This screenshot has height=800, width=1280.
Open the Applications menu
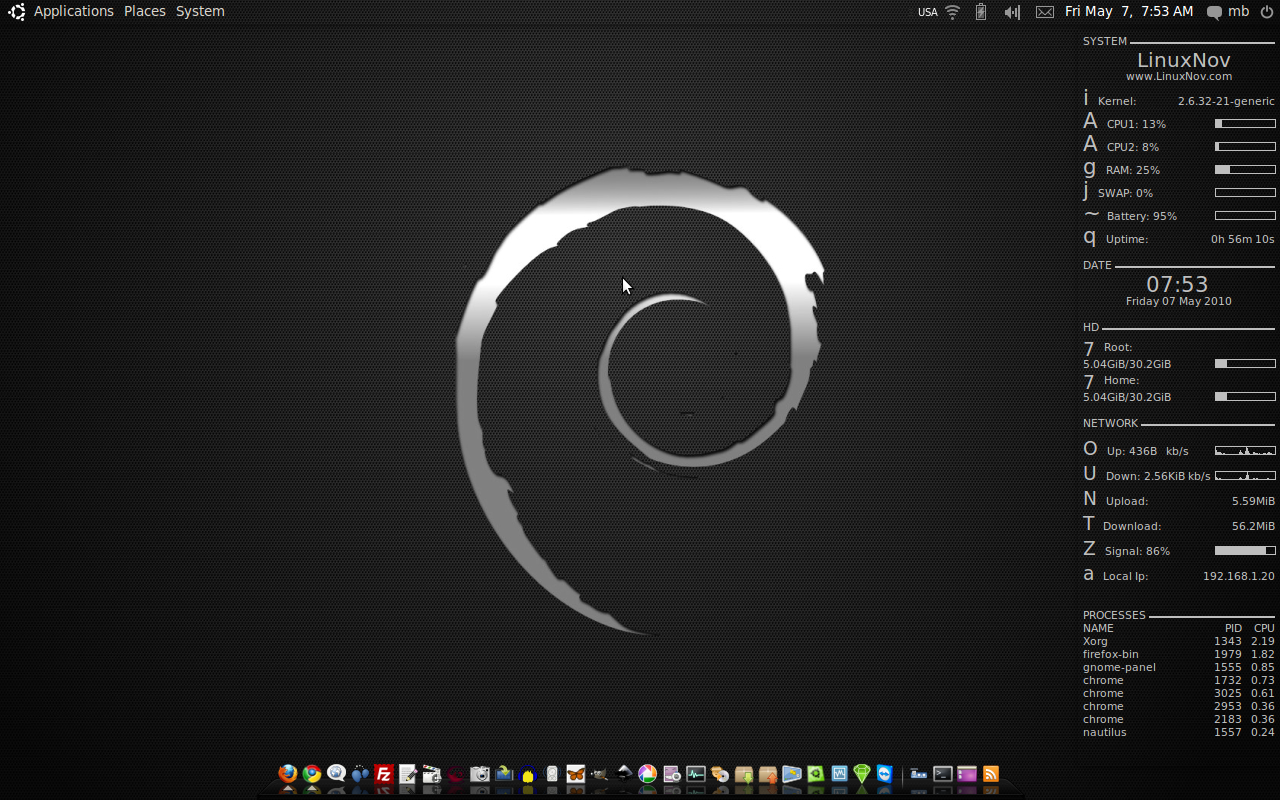pos(74,11)
